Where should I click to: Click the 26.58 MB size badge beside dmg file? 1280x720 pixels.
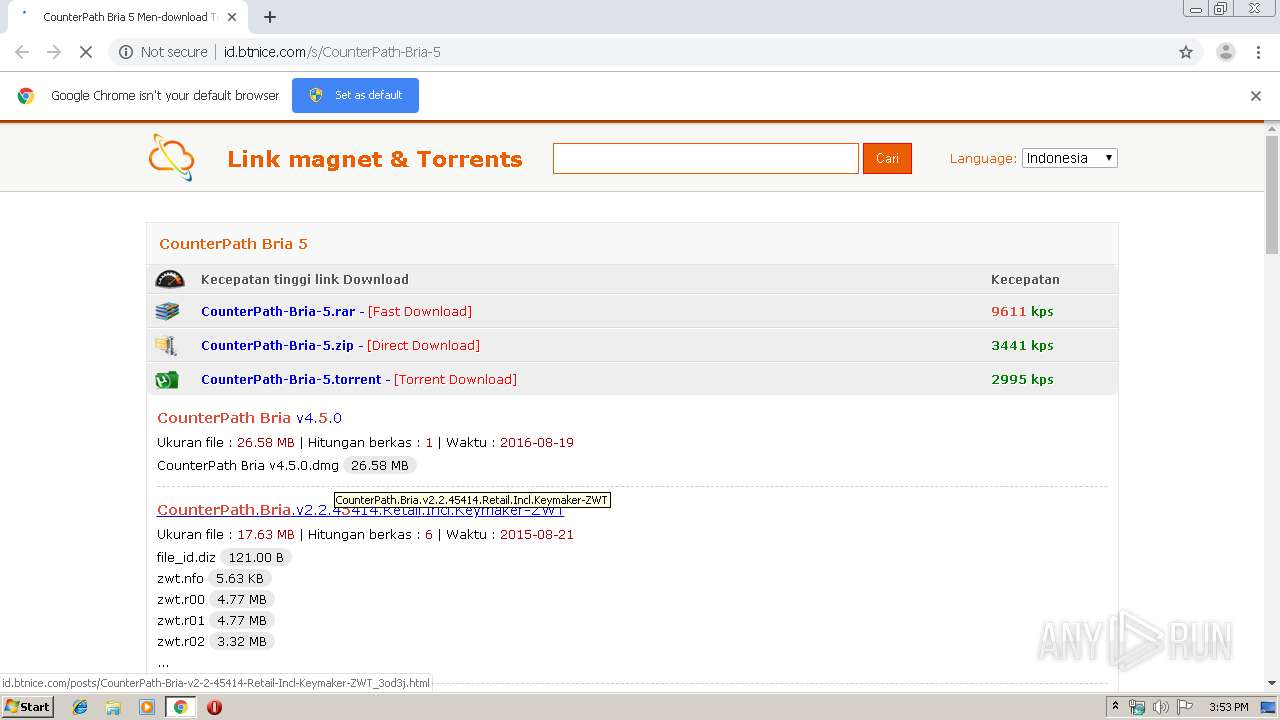pyautogui.click(x=380, y=465)
